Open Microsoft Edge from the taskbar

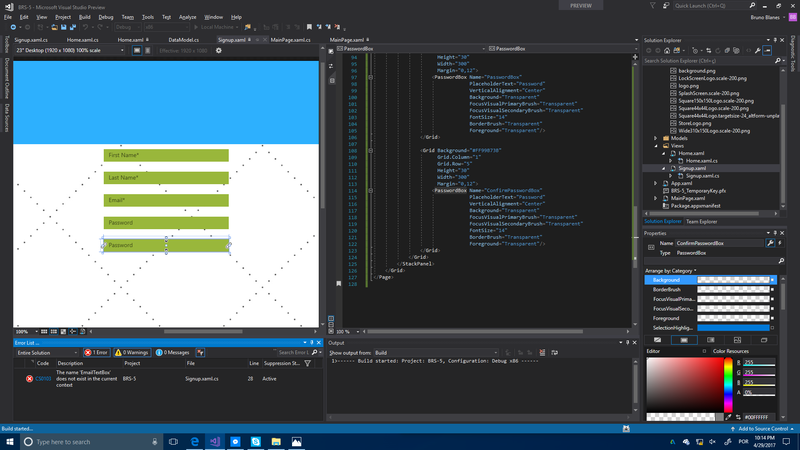[x=193, y=441]
